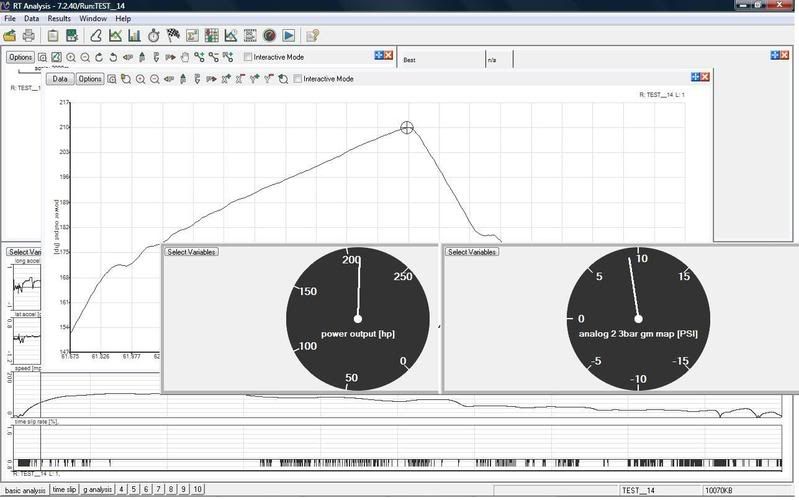Viewport: 799px width, 500px height.
Task: Open the Results menu
Action: click(59, 19)
